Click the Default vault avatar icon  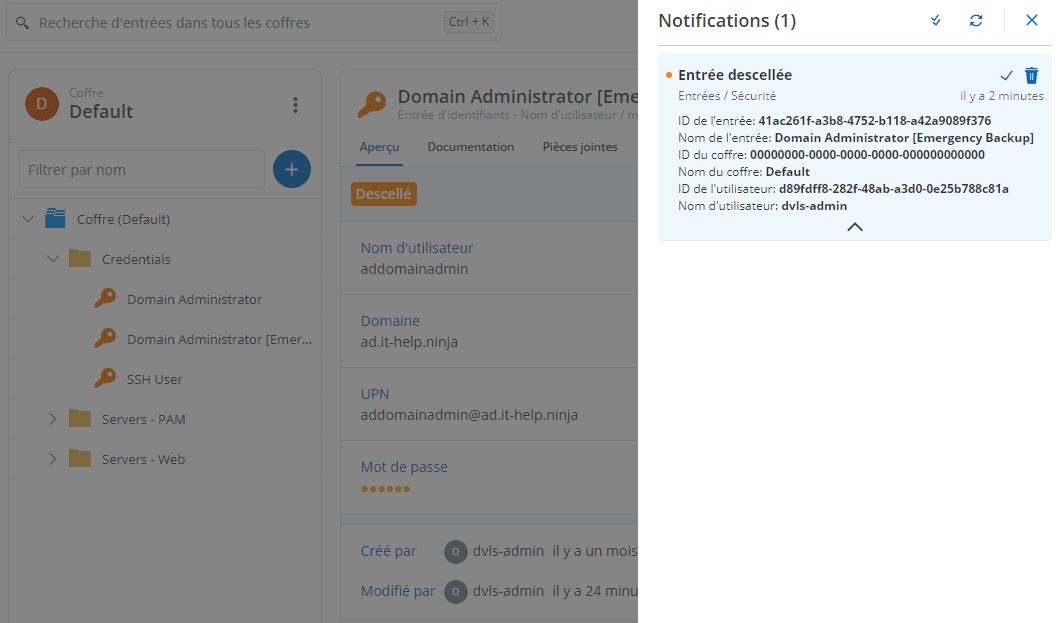(x=42, y=104)
